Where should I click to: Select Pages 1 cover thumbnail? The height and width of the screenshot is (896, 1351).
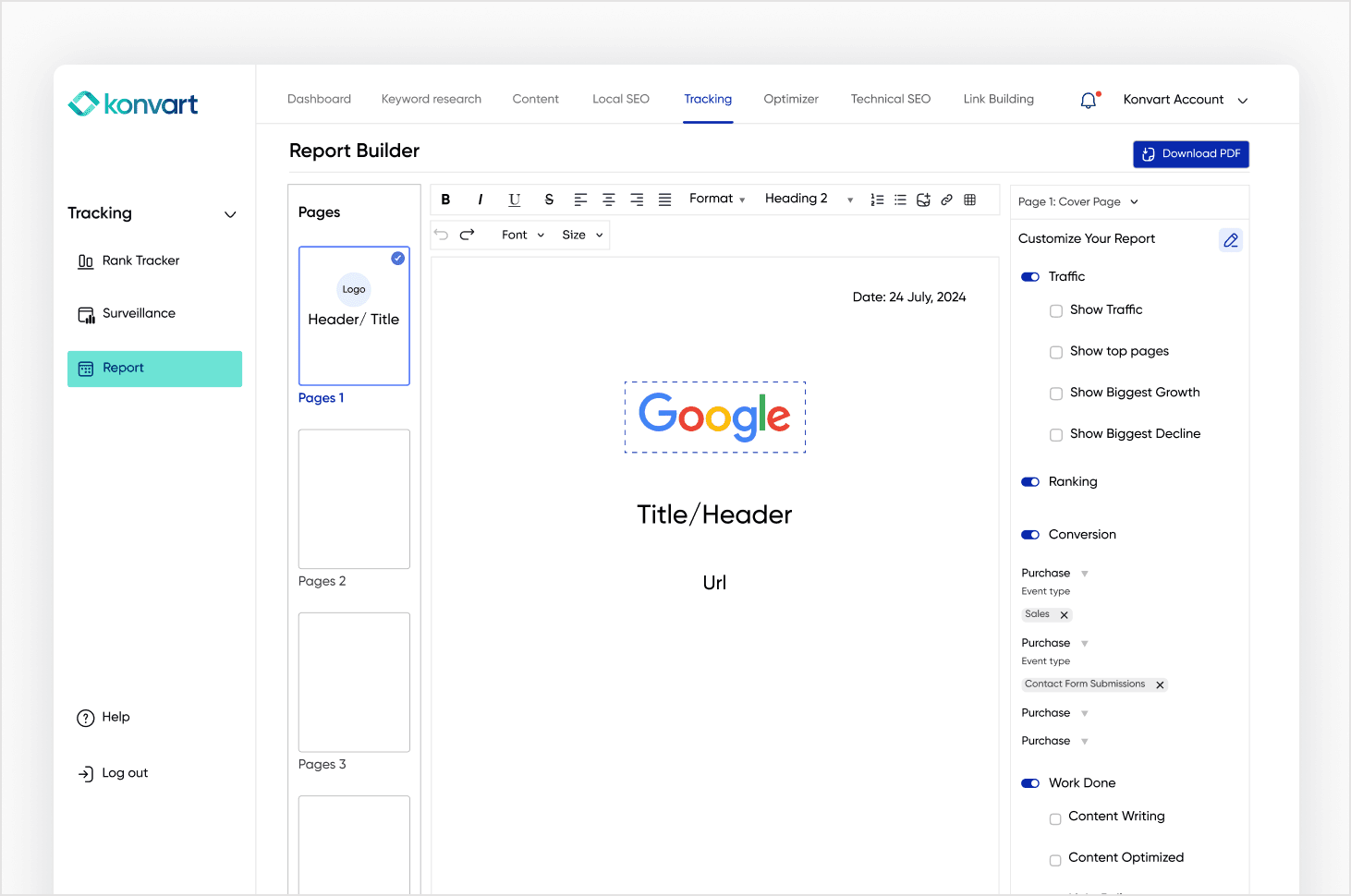pos(354,316)
